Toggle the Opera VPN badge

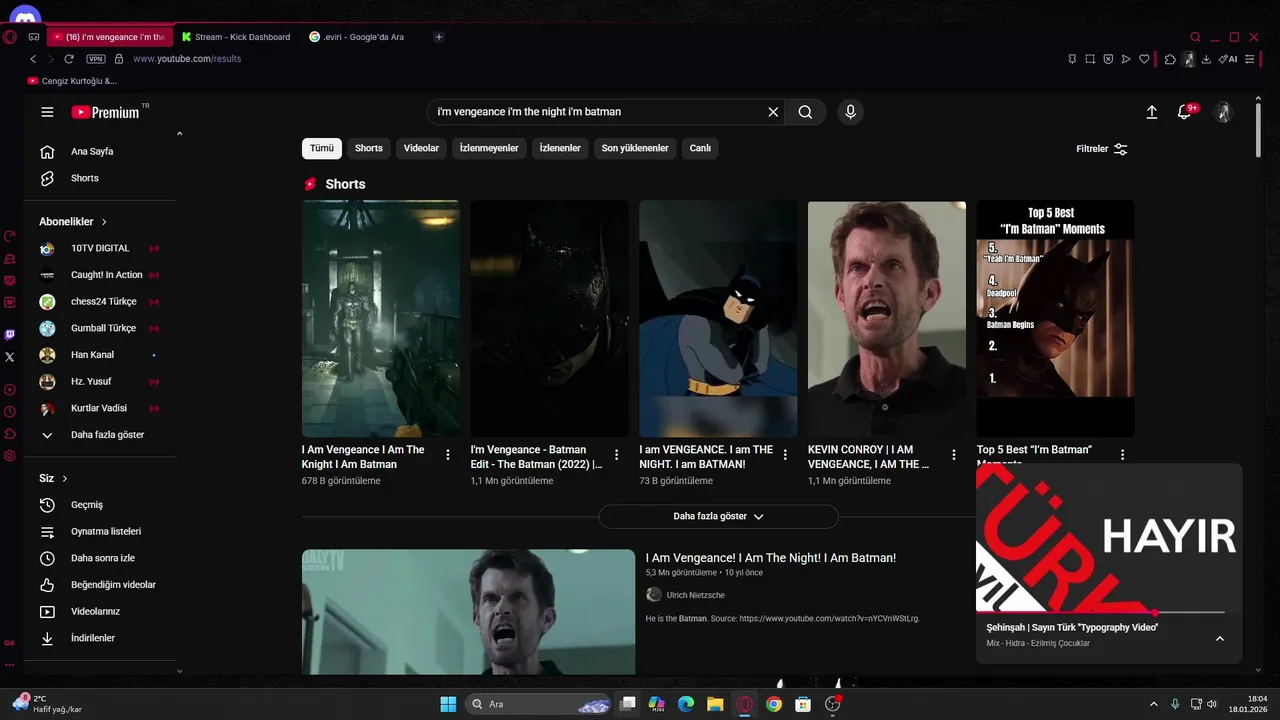point(96,59)
